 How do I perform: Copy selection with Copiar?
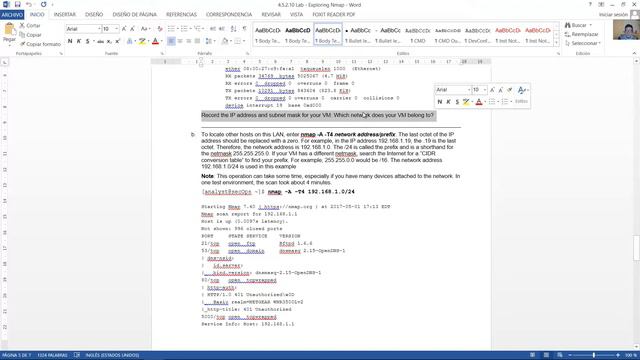31,35
